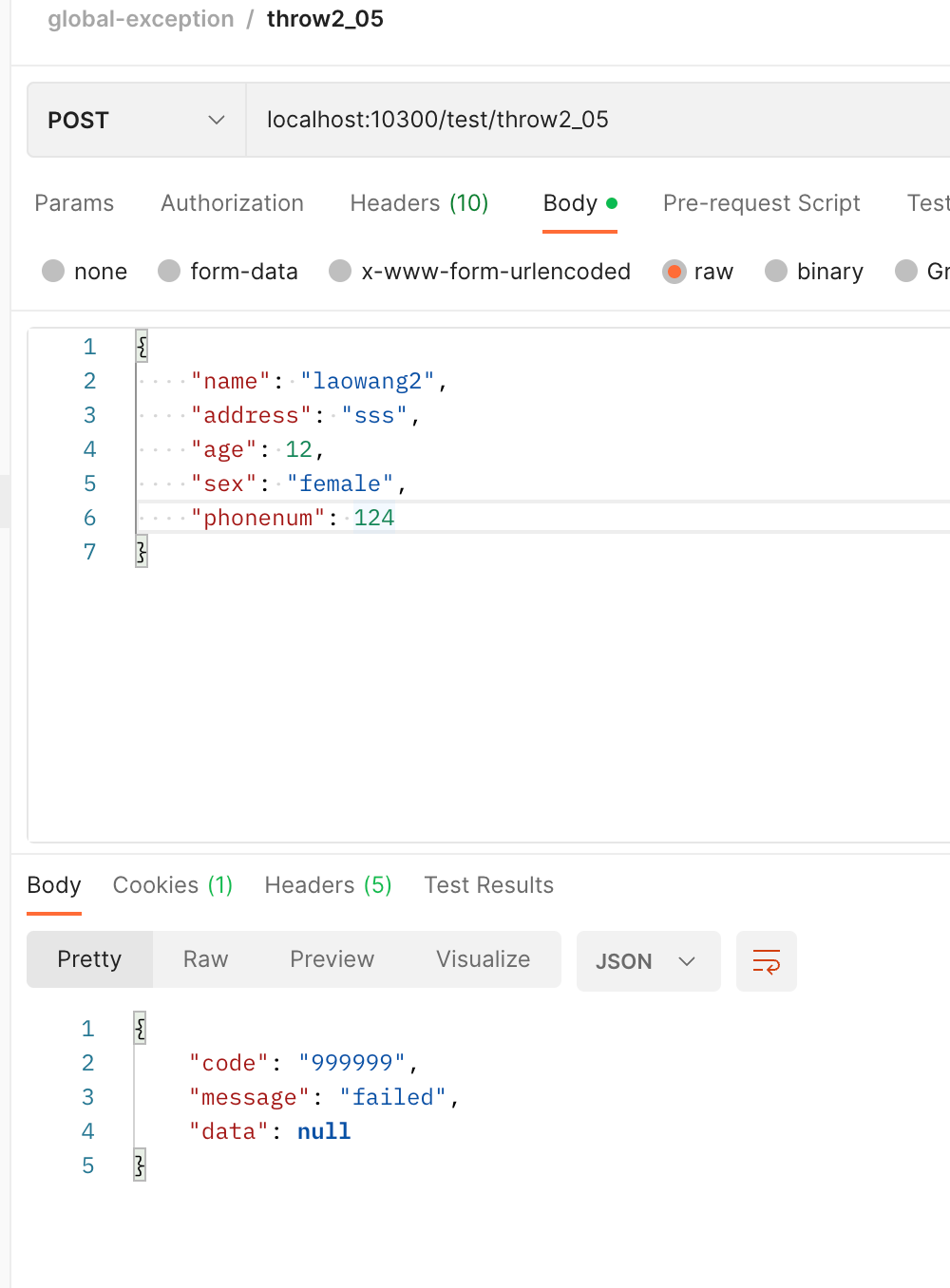Open the JSON response format dropdown
The height and width of the screenshot is (1288, 950).
pyautogui.click(x=647, y=961)
